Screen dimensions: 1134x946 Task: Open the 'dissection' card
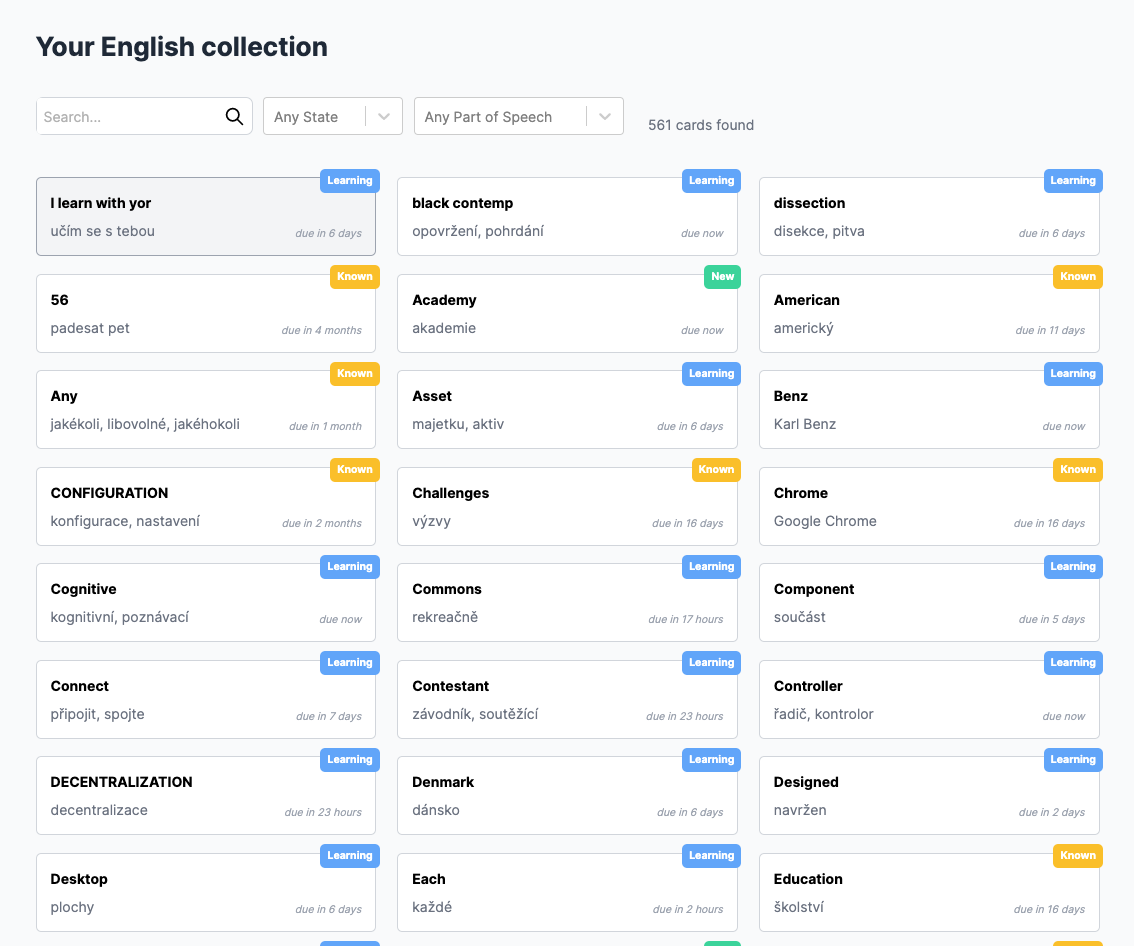click(x=929, y=217)
